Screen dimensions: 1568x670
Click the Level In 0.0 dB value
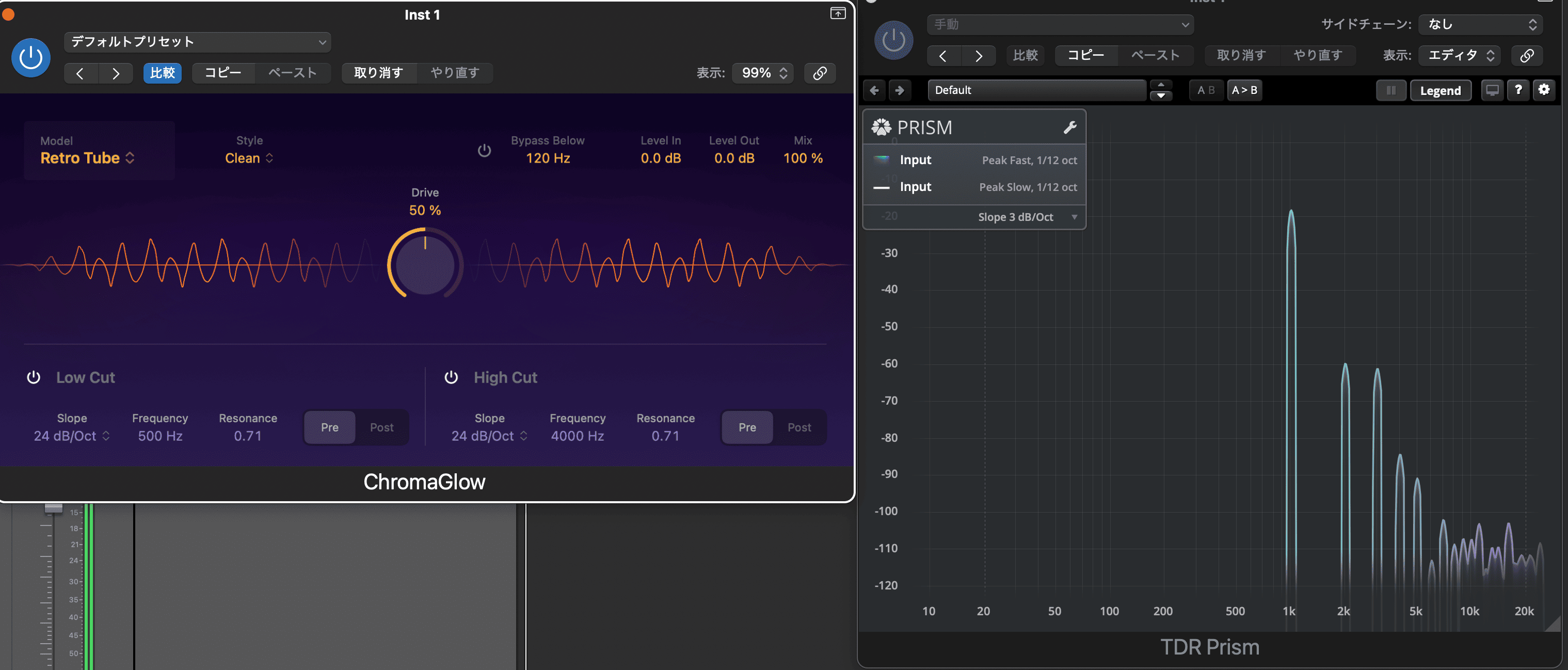661,158
